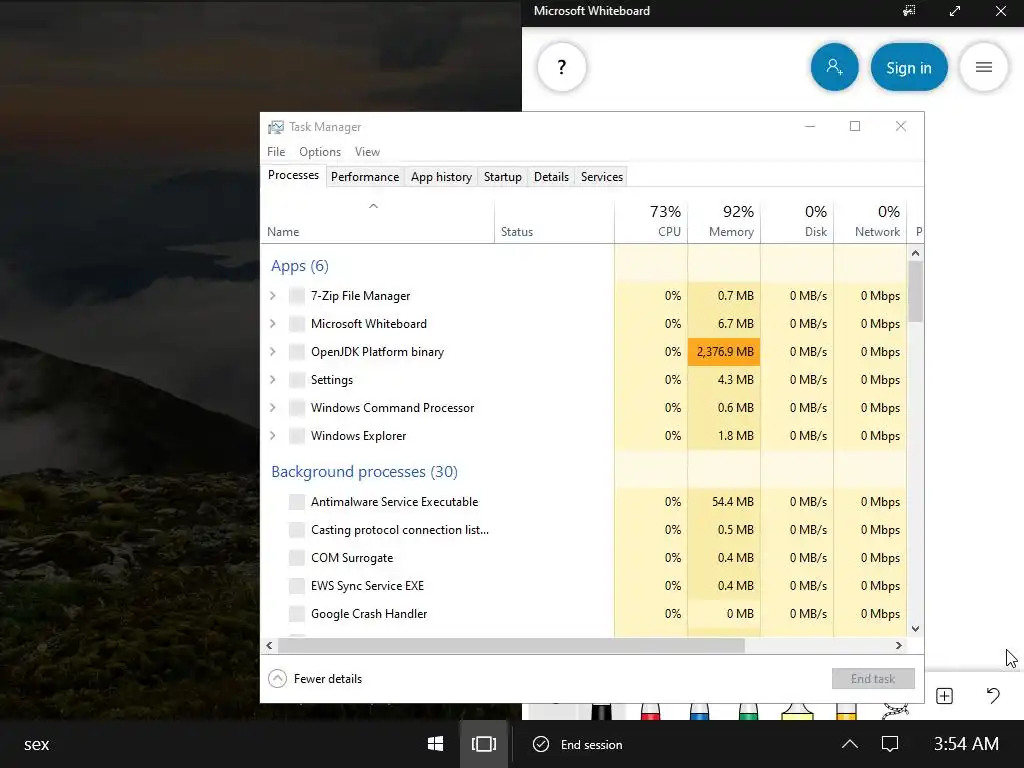This screenshot has height=768, width=1024.
Task: Open the Task Manager File menu
Action: (x=276, y=152)
